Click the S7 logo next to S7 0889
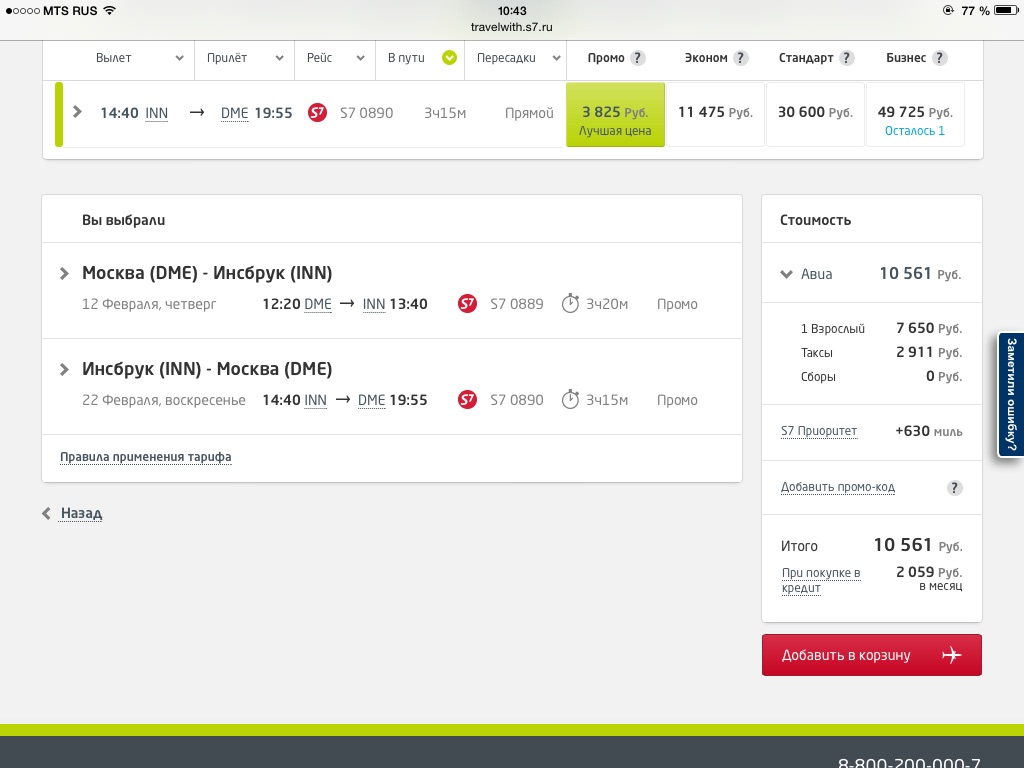 (x=468, y=304)
